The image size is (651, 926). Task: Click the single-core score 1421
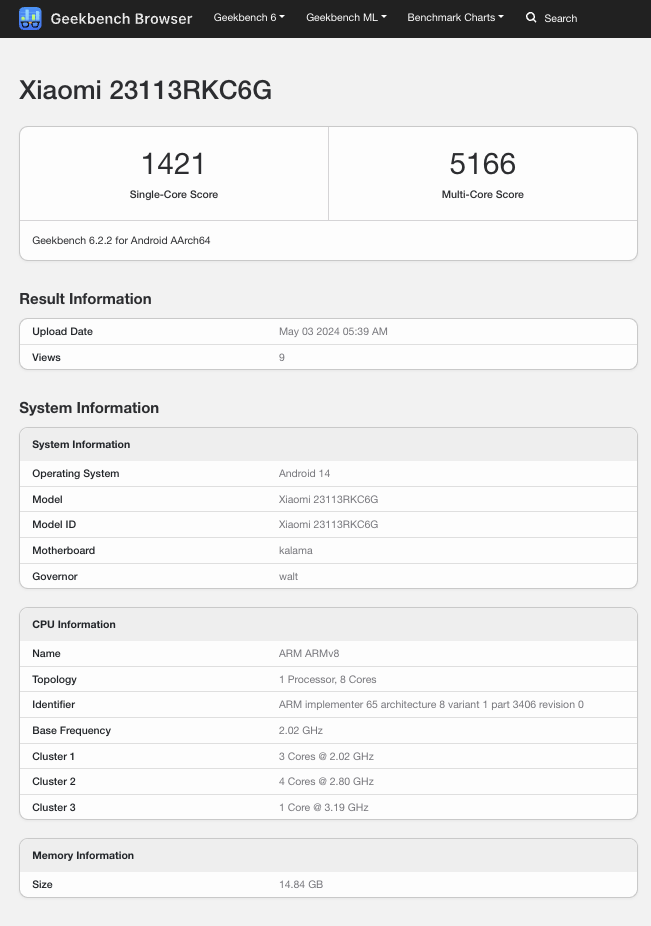(x=174, y=164)
